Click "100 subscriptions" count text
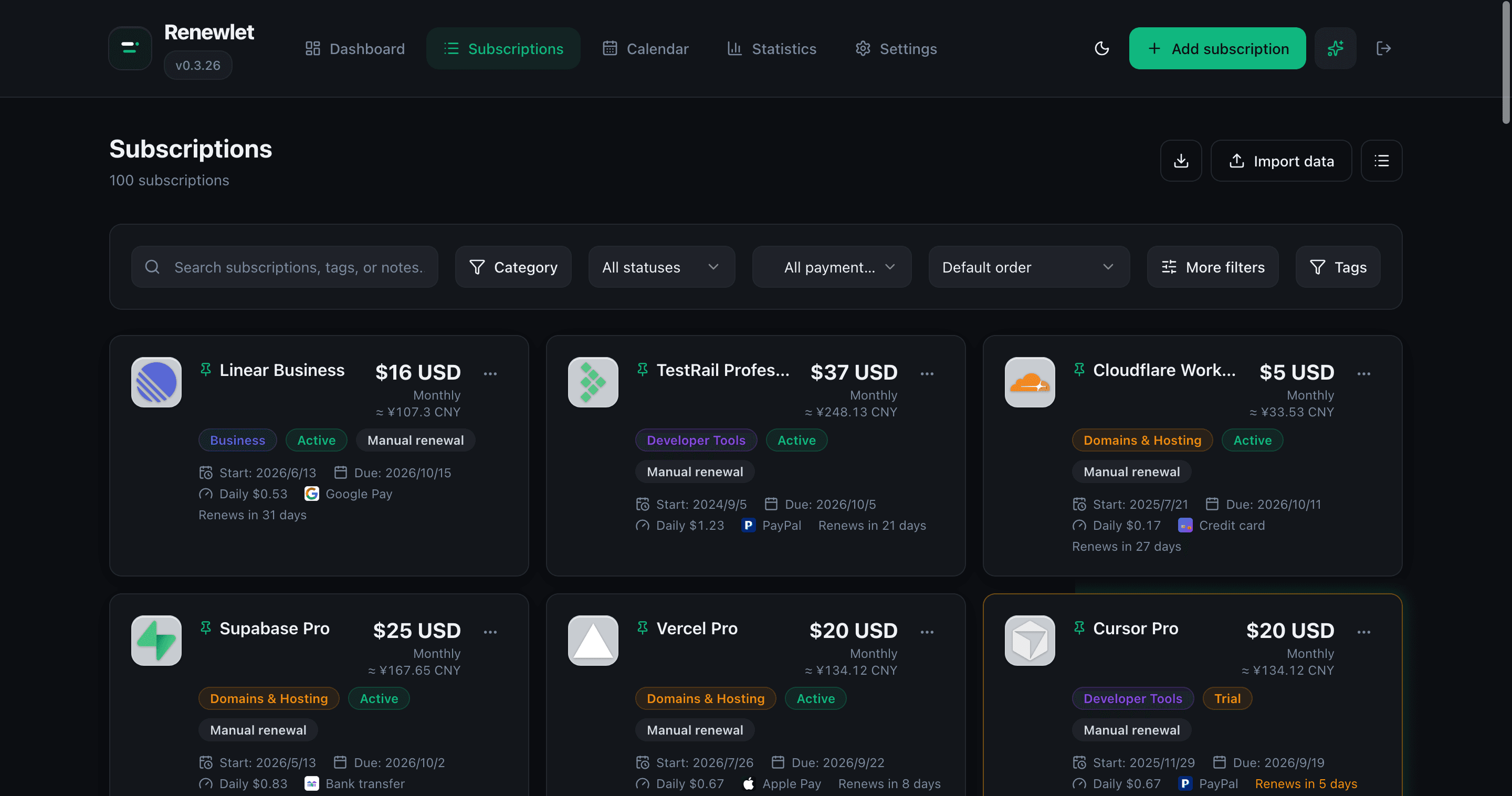The height and width of the screenshot is (796, 1512). pos(169,180)
